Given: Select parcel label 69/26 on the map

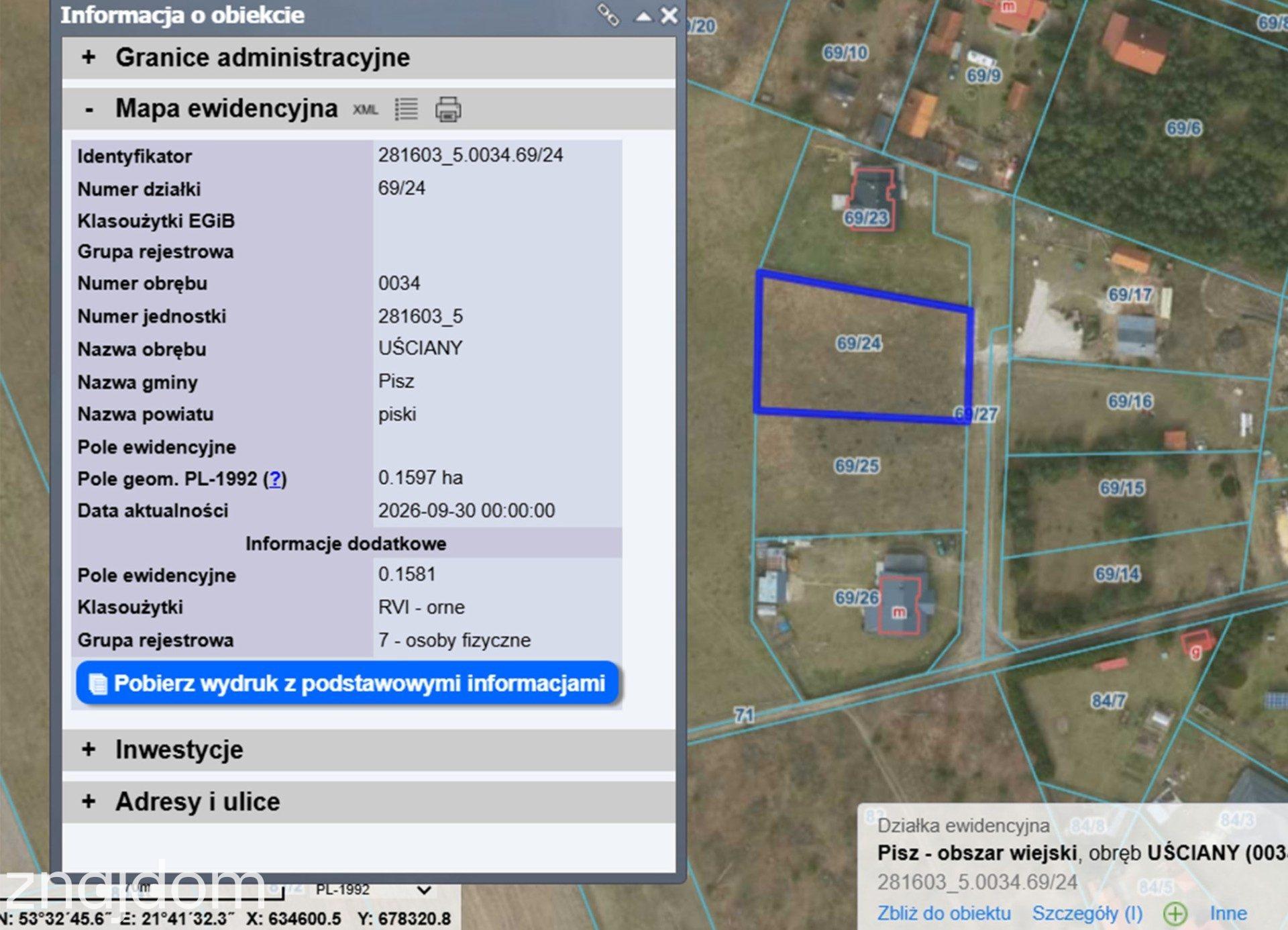Looking at the screenshot, I should click(857, 597).
